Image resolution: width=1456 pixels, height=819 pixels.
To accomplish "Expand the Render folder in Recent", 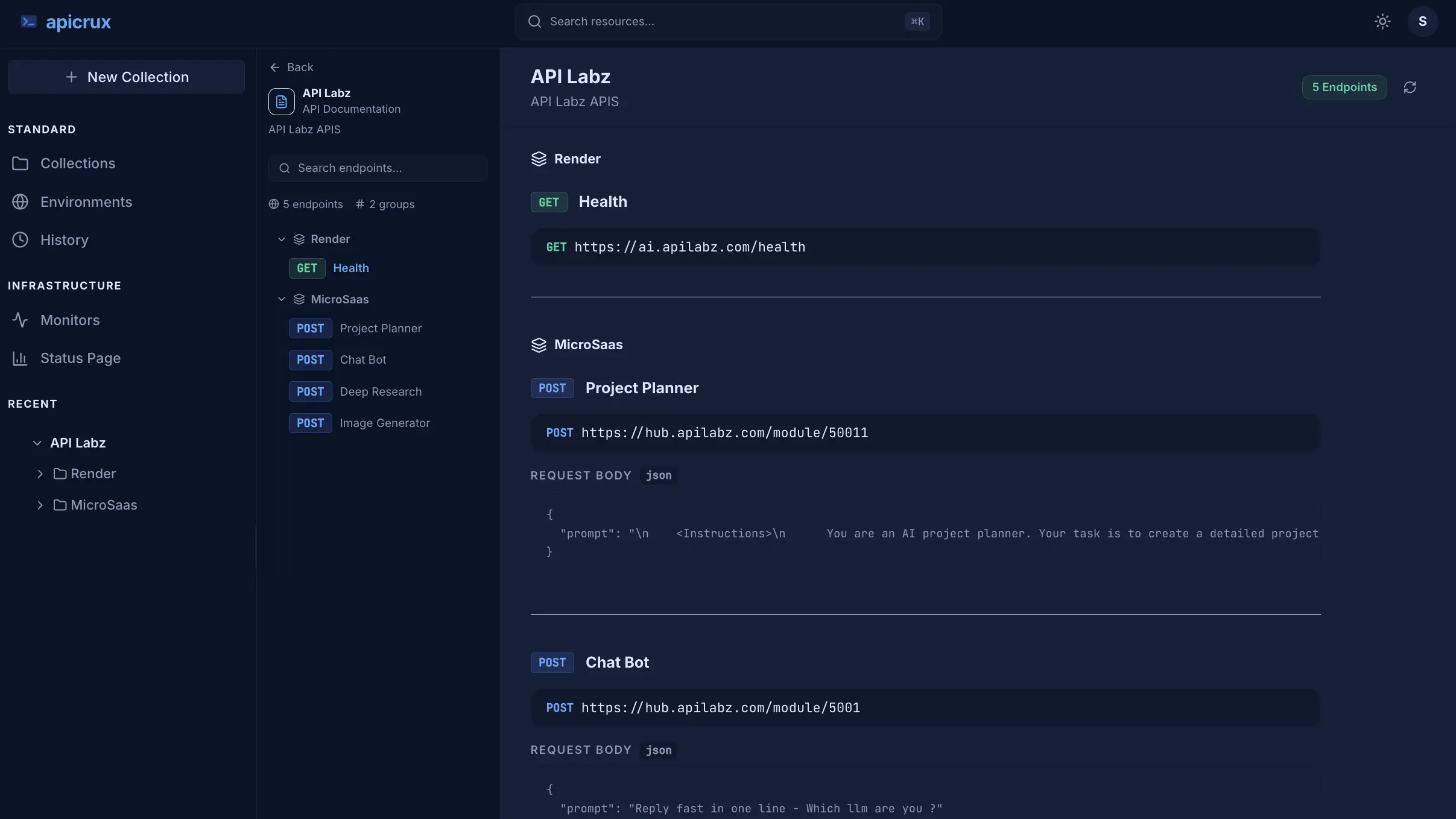I will [40, 474].
